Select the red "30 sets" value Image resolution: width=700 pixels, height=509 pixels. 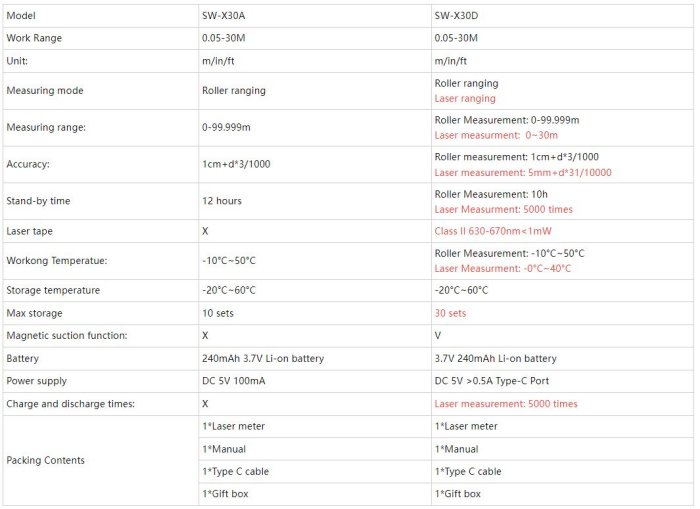click(451, 313)
